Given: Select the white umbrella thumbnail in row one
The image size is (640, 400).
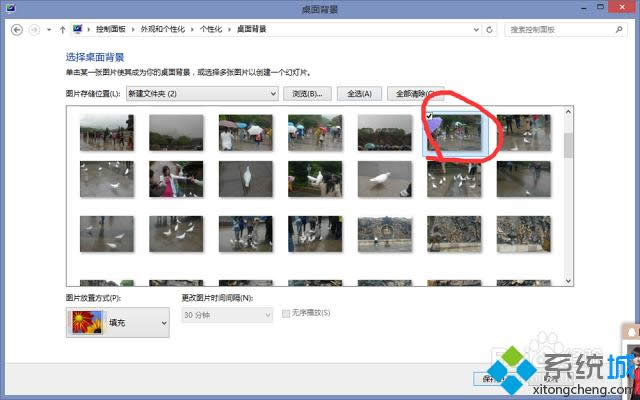Looking at the screenshot, I should click(245, 133).
